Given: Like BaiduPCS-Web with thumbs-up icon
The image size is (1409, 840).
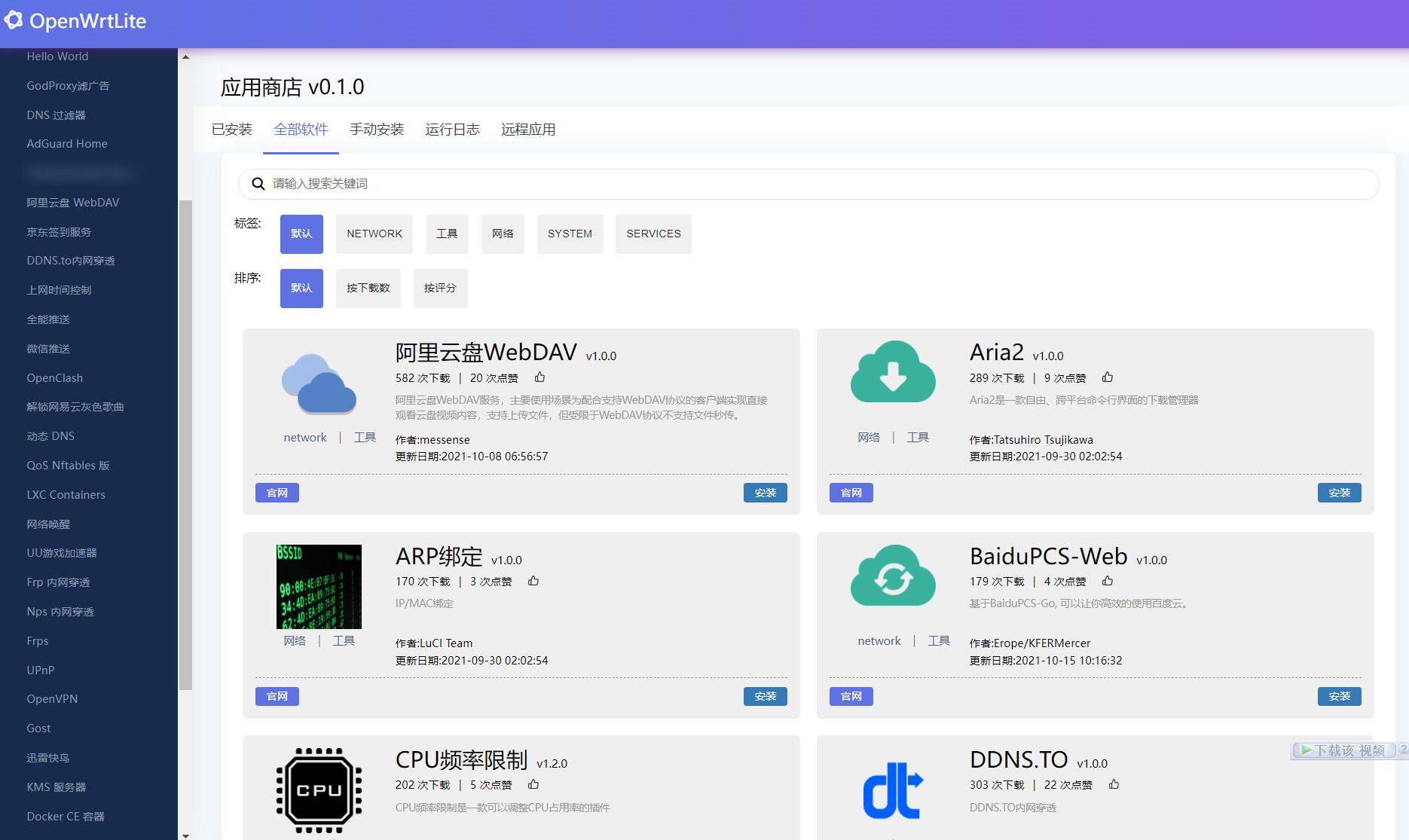Looking at the screenshot, I should click(x=1108, y=581).
